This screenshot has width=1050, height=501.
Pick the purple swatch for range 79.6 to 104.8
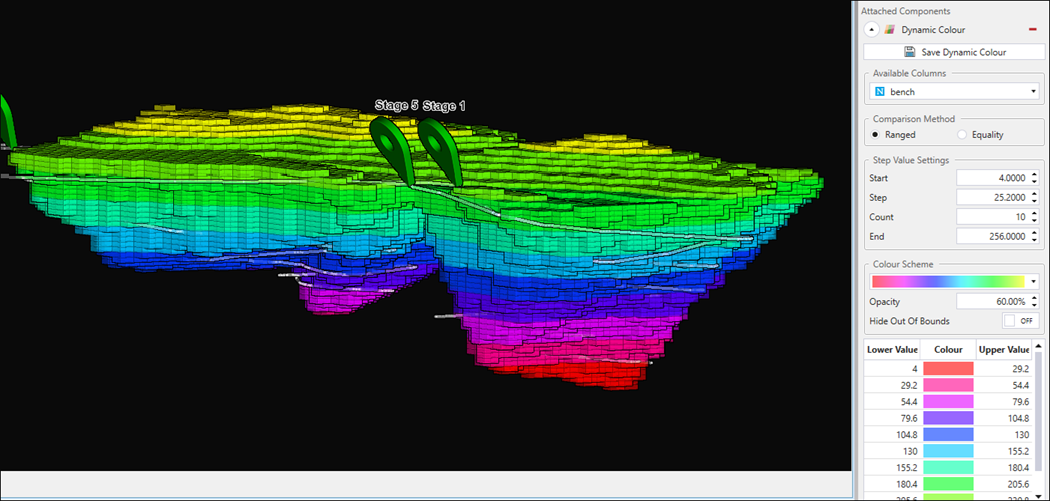click(x=948, y=418)
